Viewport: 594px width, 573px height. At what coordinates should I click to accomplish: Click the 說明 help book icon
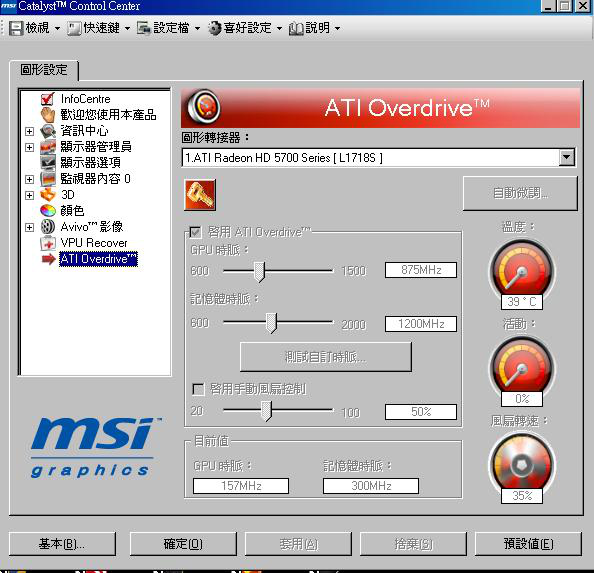(x=296, y=29)
